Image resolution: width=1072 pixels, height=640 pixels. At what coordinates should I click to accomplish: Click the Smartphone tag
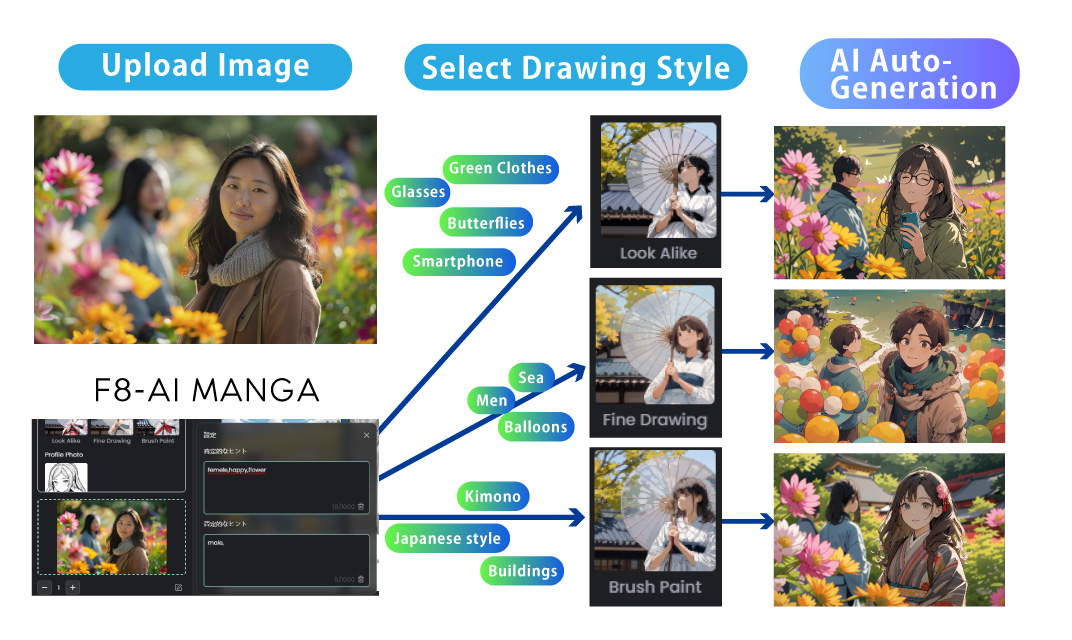[458, 262]
